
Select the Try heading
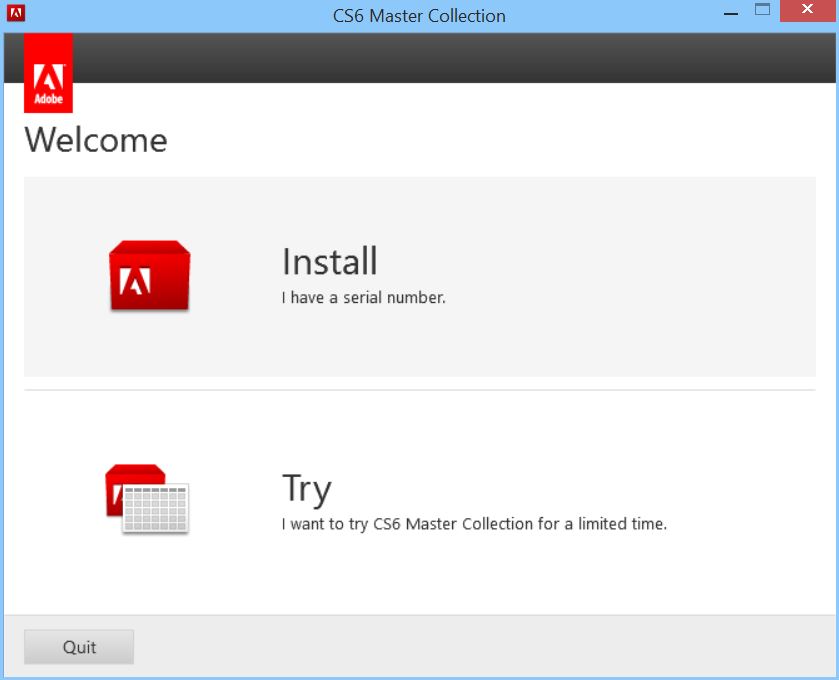tap(307, 488)
